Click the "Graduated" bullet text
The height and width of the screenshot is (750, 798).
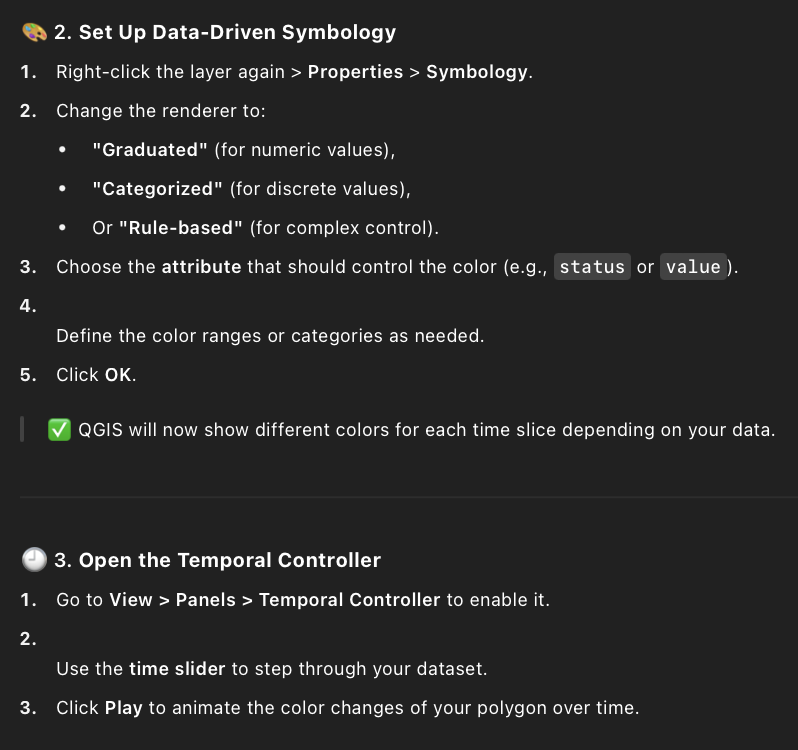(150, 150)
